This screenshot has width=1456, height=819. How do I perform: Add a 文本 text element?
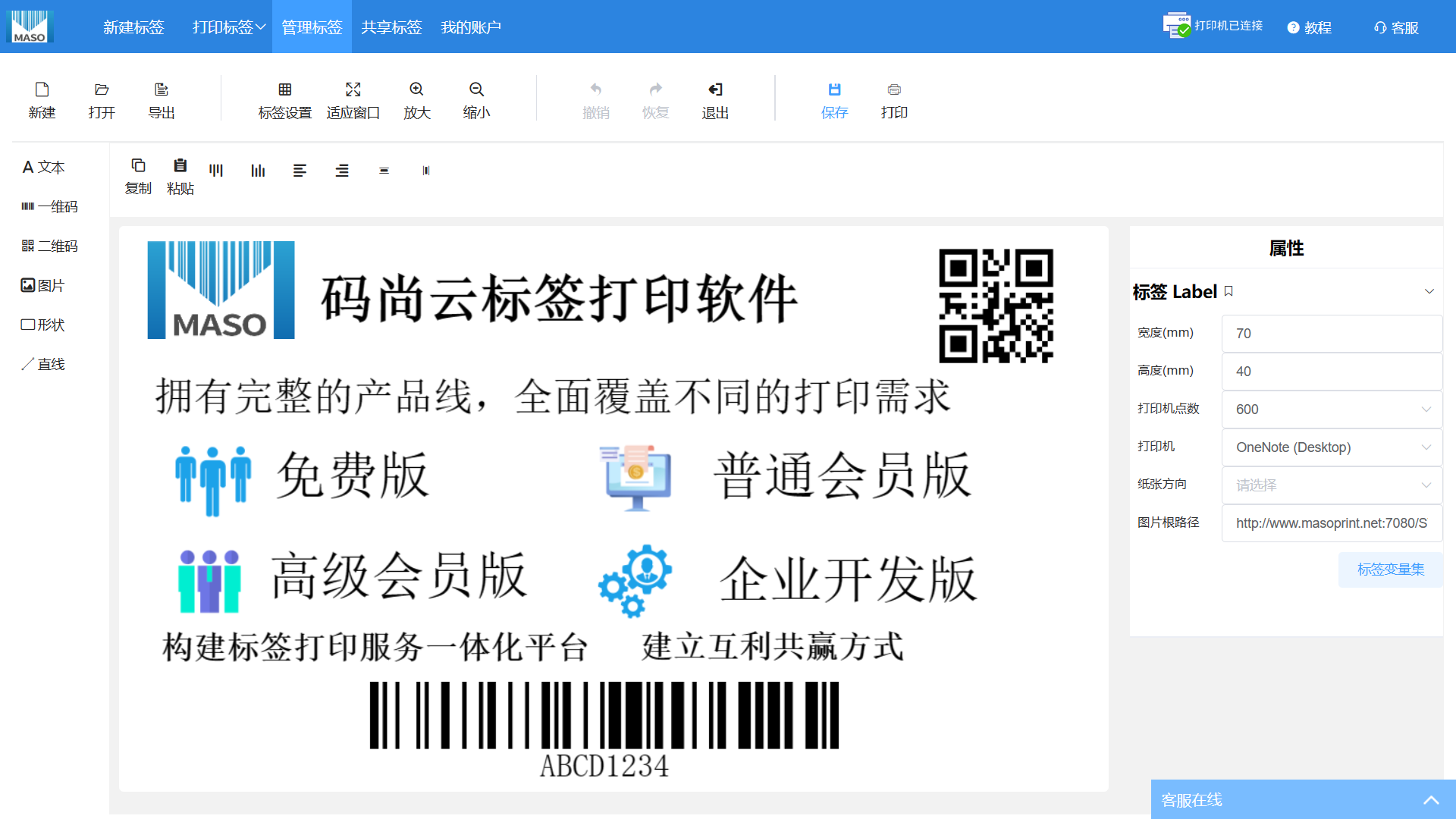pos(44,167)
